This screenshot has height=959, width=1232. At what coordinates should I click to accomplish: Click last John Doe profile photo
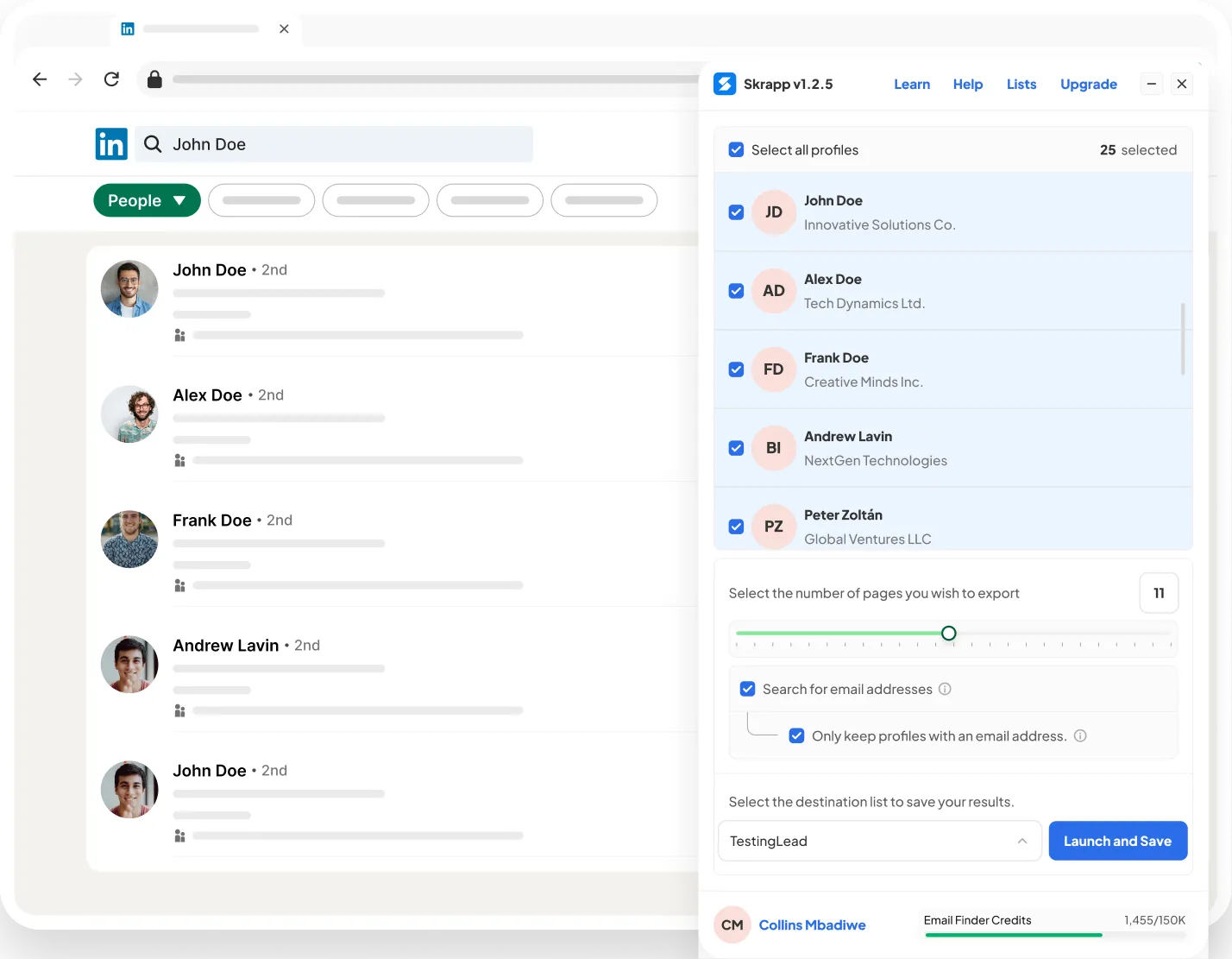coord(129,790)
